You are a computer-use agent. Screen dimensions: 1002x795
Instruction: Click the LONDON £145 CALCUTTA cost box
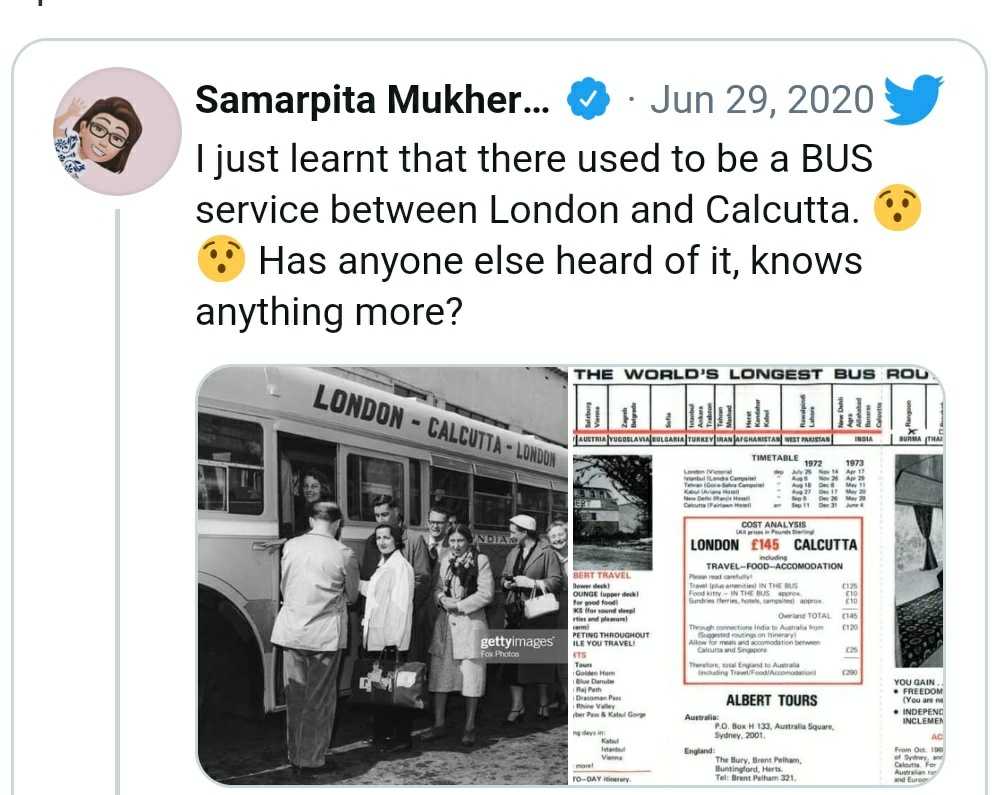coord(773,601)
